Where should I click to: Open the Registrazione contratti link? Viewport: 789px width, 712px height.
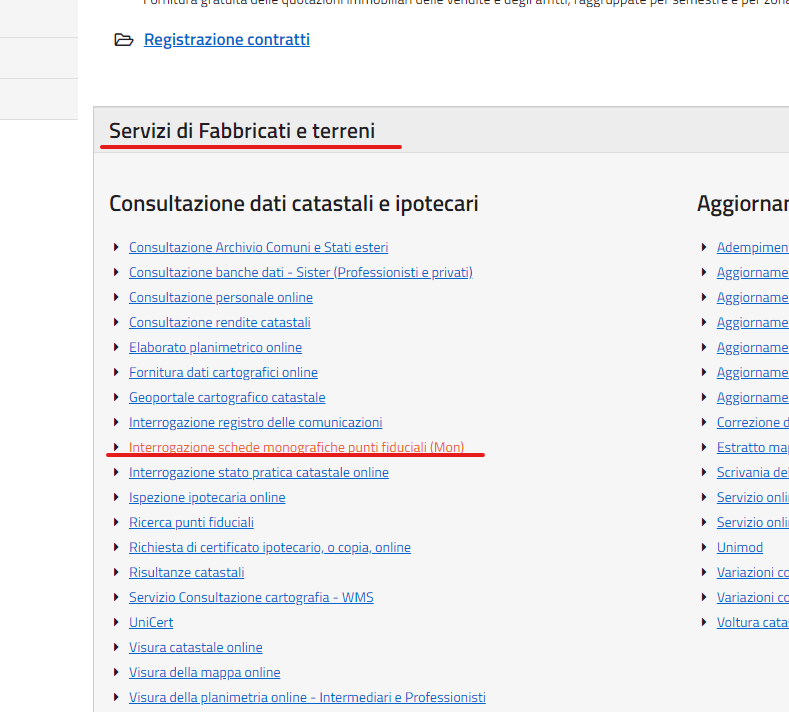(227, 40)
